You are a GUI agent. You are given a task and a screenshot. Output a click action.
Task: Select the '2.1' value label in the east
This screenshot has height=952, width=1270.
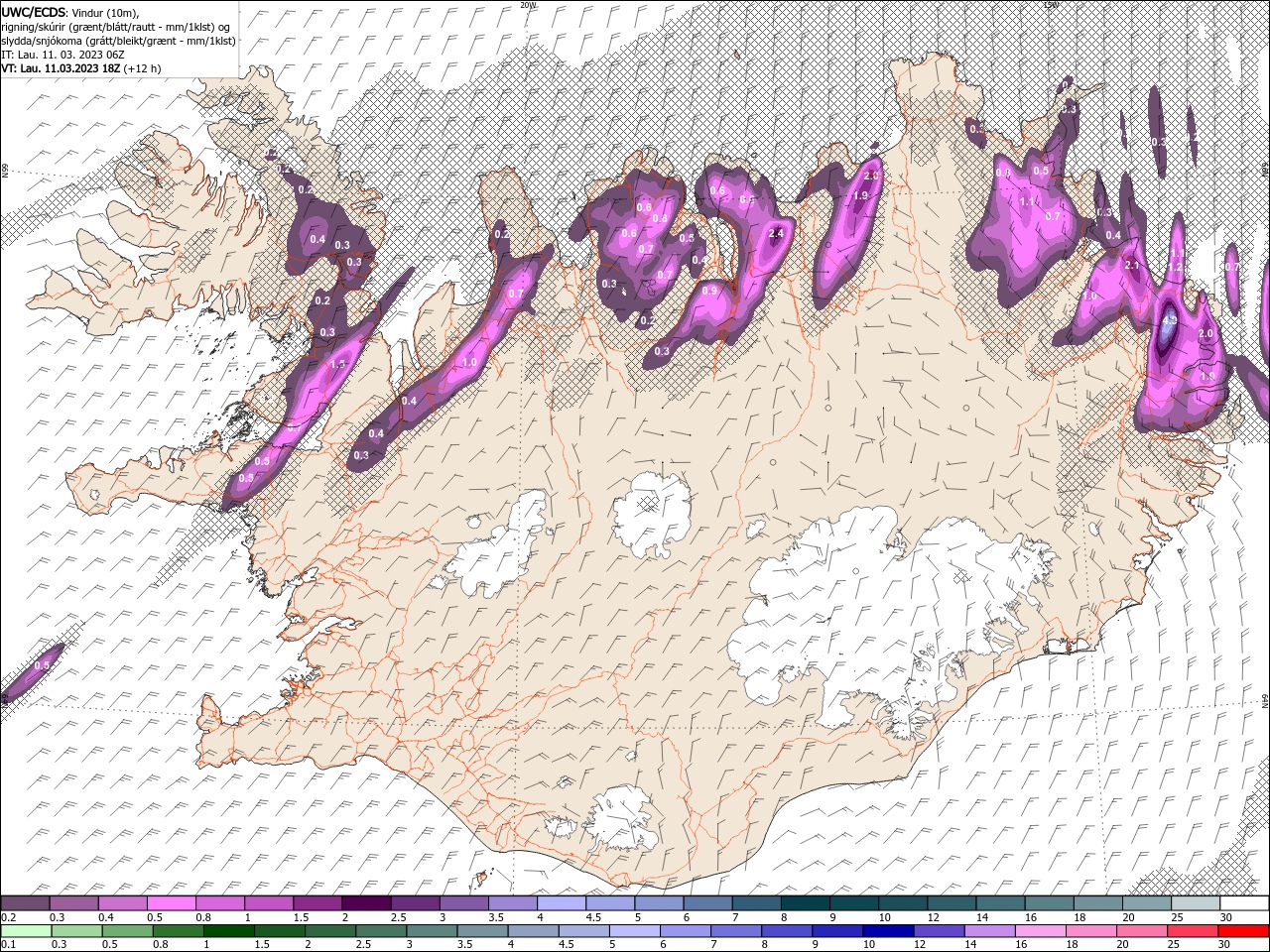(x=1131, y=265)
